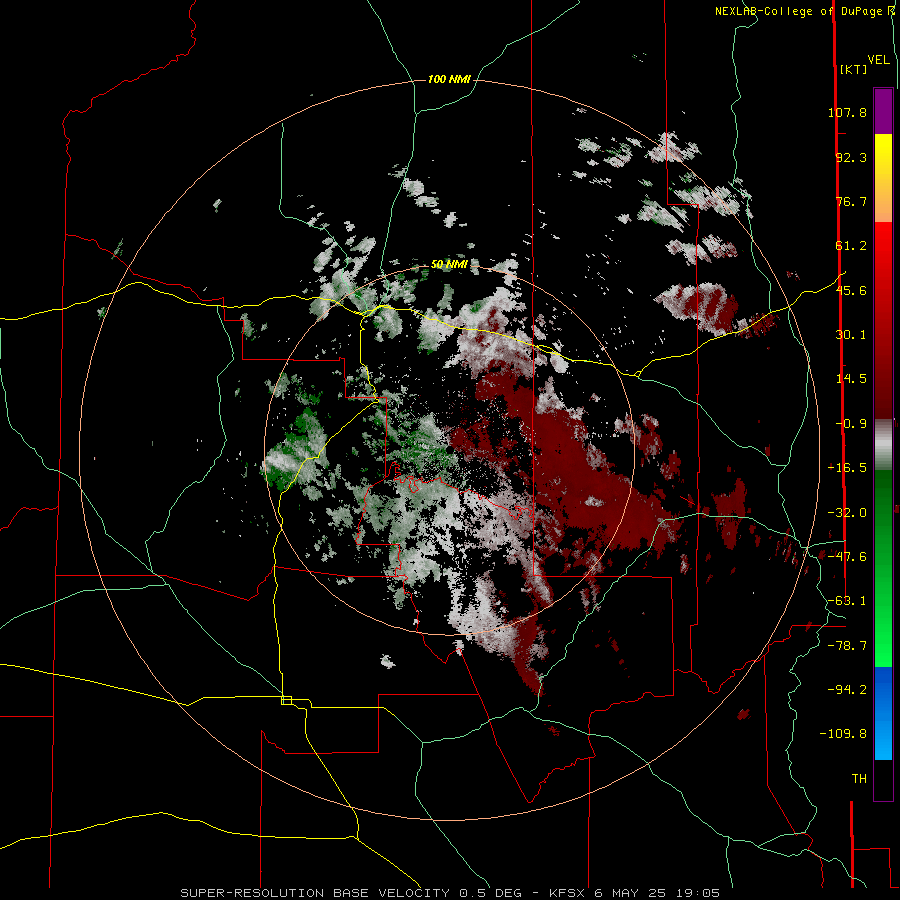The width and height of the screenshot is (900, 900).
Task: Click the 100 NMI range ring label
Action: [449, 79]
